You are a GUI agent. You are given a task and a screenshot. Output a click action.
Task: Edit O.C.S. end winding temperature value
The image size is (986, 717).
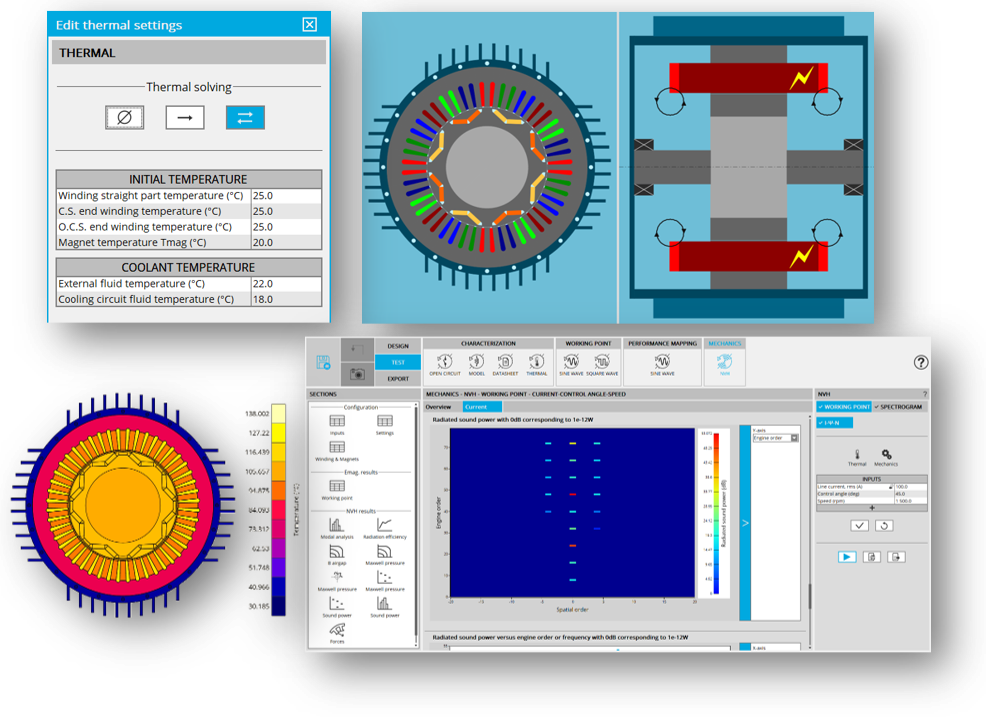tap(286, 227)
